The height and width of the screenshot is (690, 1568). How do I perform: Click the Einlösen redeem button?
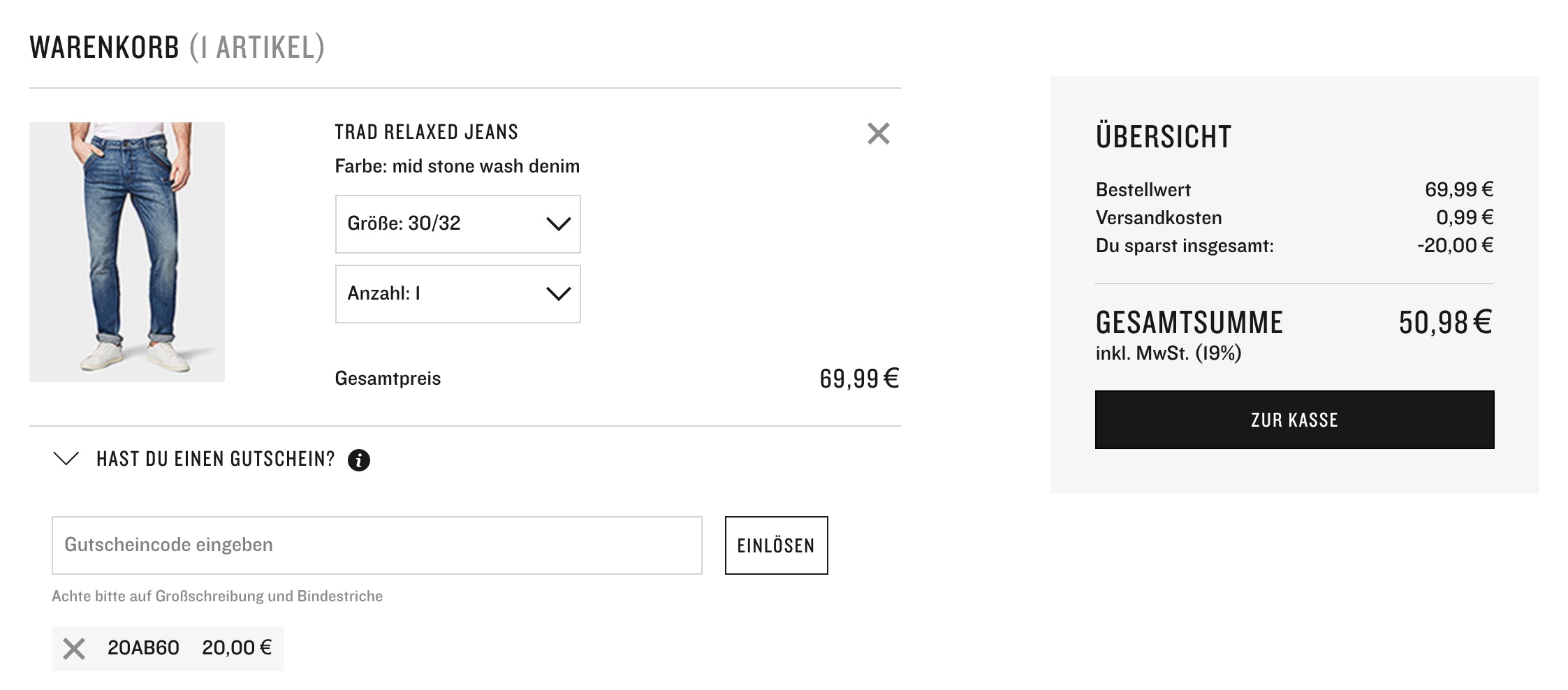coord(776,545)
